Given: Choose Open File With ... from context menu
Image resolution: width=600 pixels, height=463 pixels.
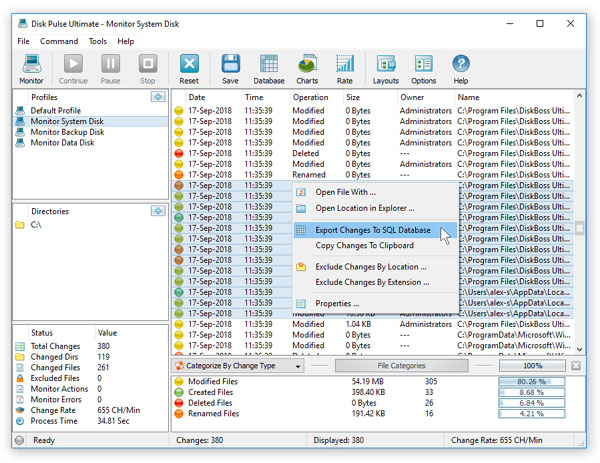Looking at the screenshot, I should click(376, 192).
